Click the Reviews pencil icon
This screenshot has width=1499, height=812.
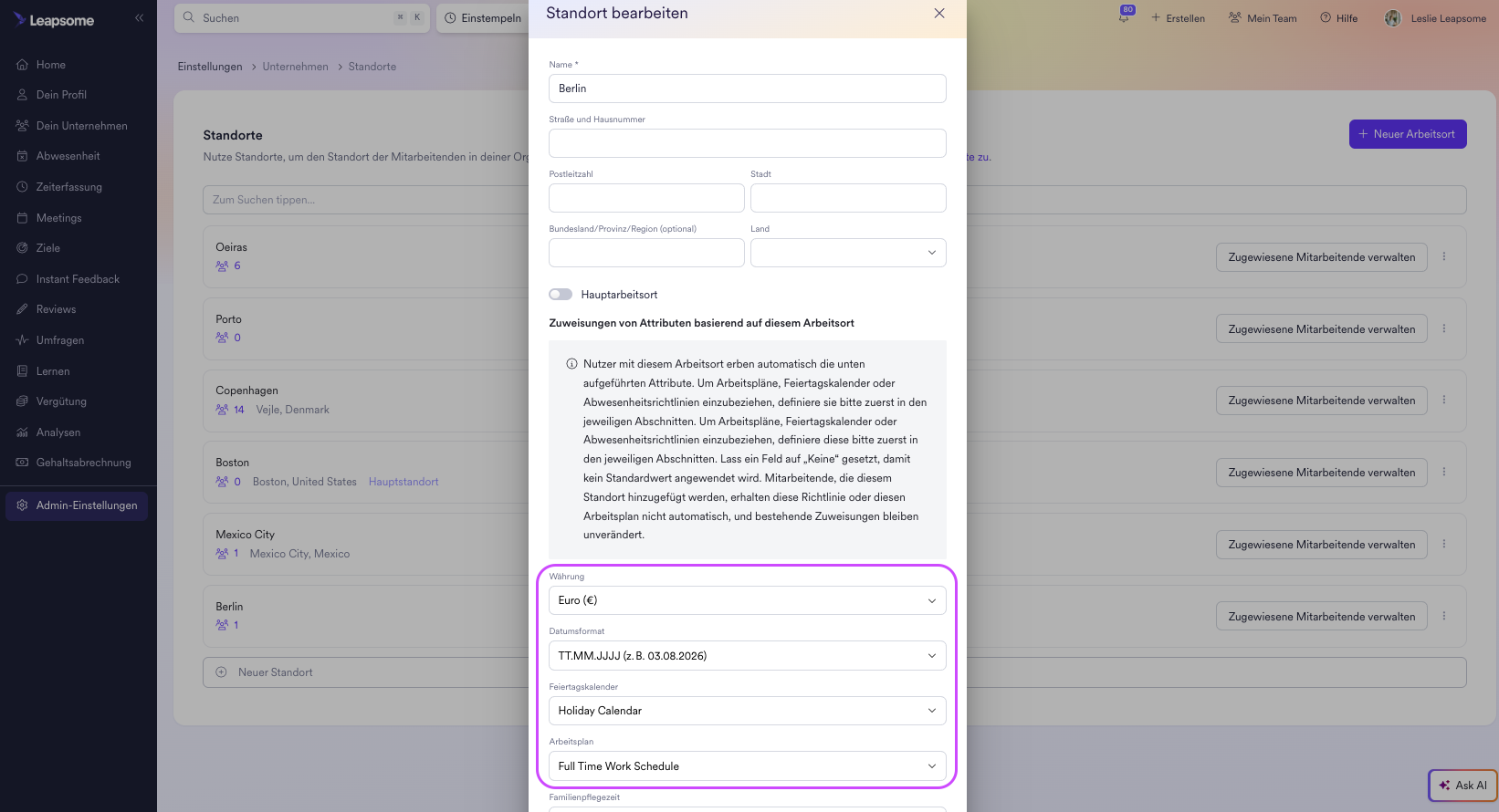coord(22,309)
